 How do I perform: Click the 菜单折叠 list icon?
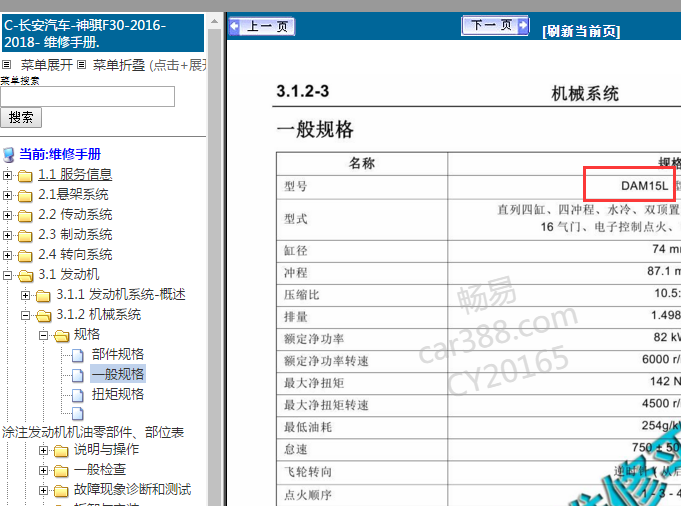pos(81,65)
